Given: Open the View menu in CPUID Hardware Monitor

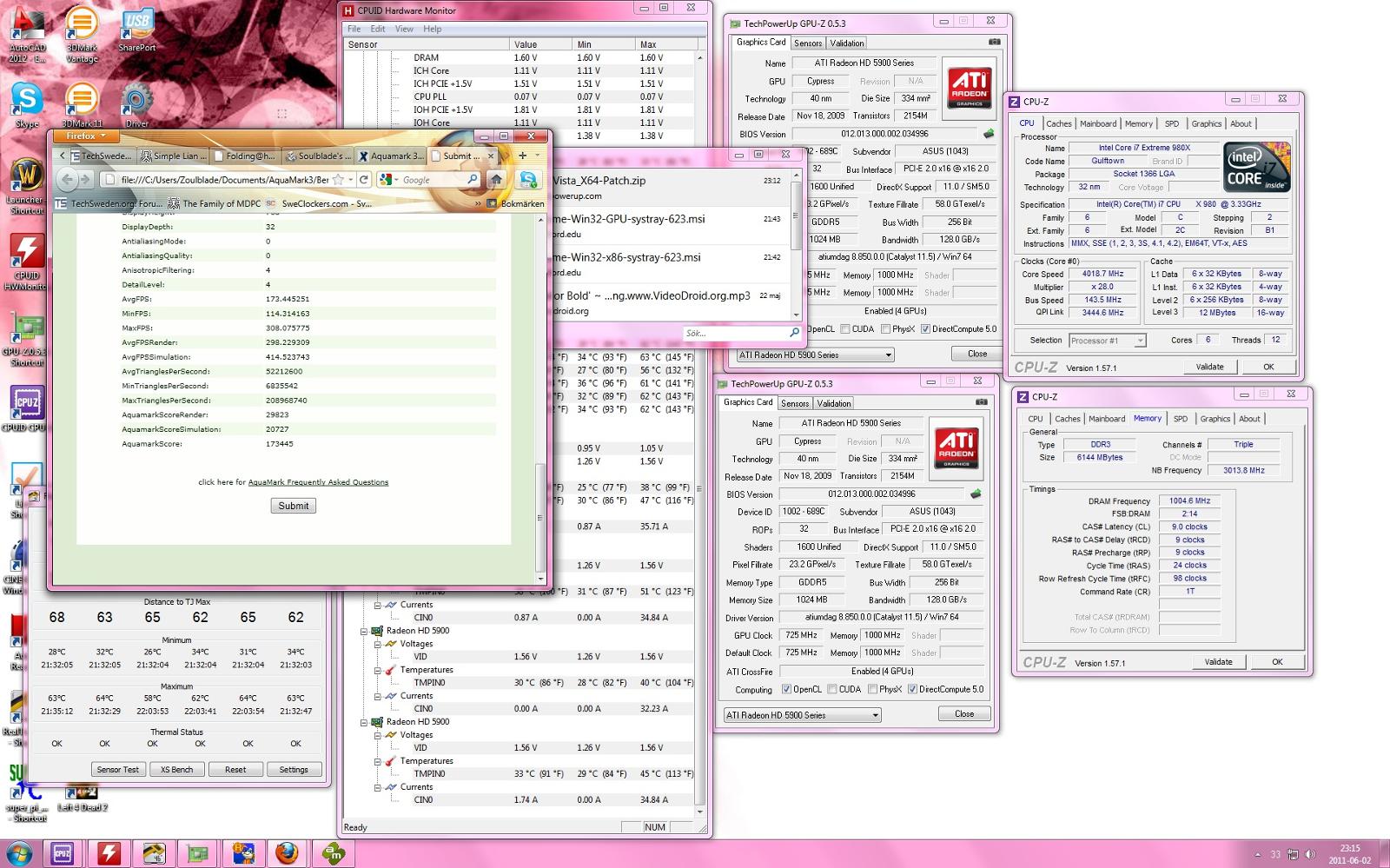Looking at the screenshot, I should pyautogui.click(x=404, y=29).
